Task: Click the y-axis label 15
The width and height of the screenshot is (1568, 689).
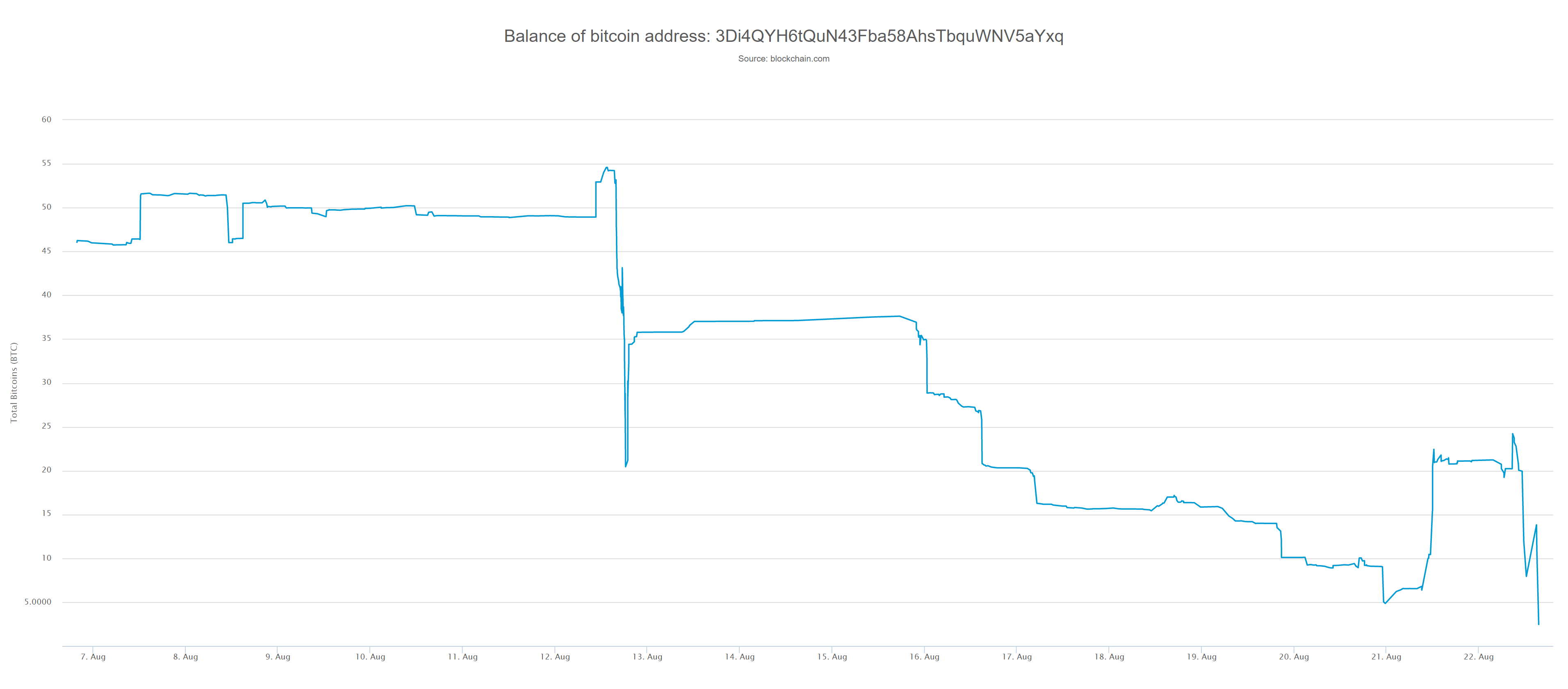Action: (46, 514)
